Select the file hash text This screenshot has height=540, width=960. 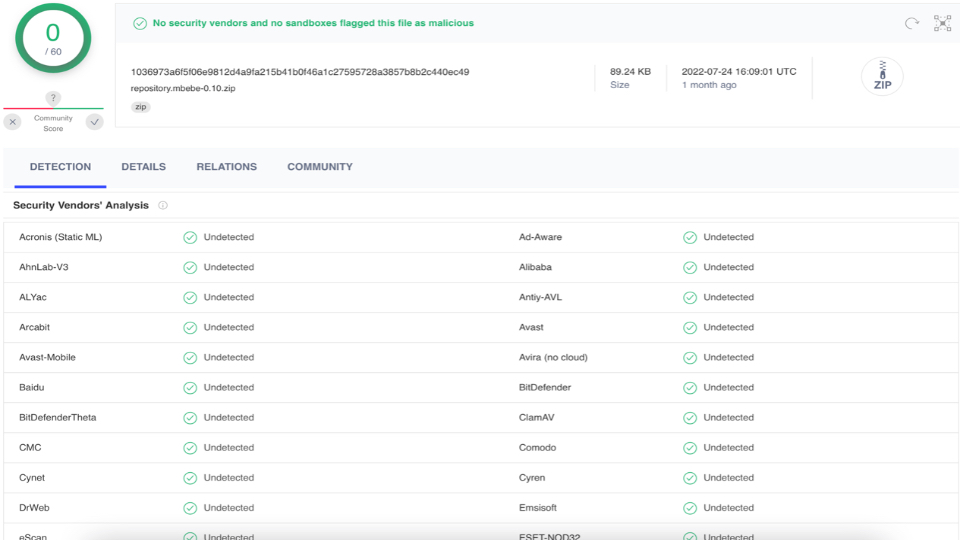[x=300, y=72]
